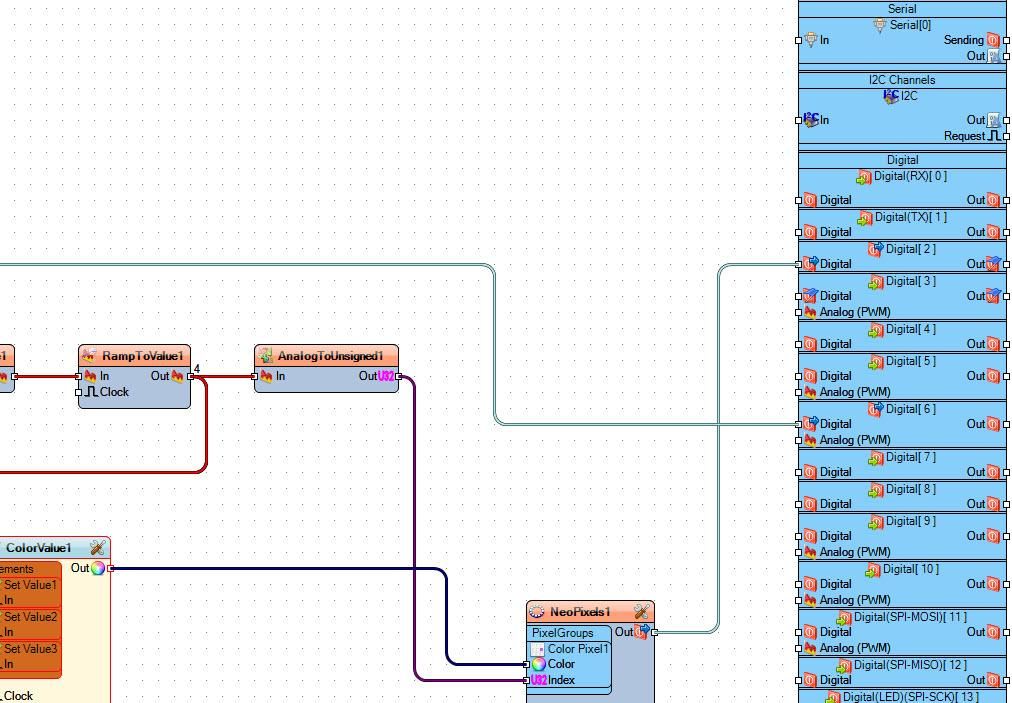Select the RampToValue1 In pin
This screenshot has width=1012, height=703.
[78, 376]
